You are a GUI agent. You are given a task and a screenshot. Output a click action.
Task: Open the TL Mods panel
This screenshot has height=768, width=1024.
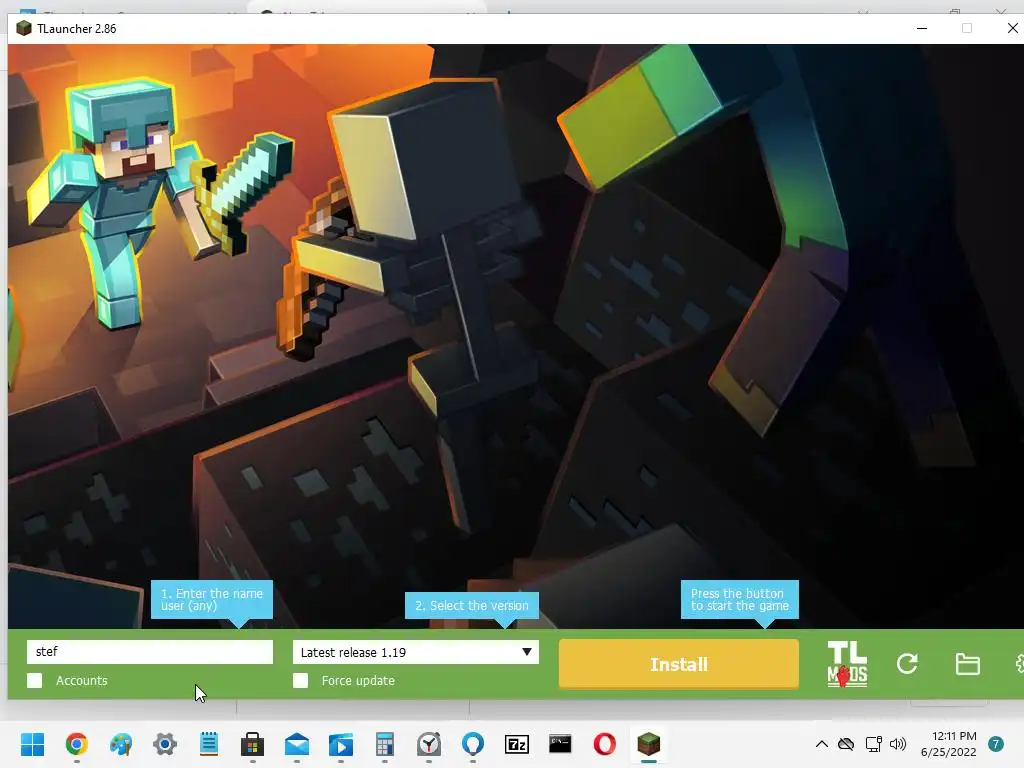click(x=847, y=664)
